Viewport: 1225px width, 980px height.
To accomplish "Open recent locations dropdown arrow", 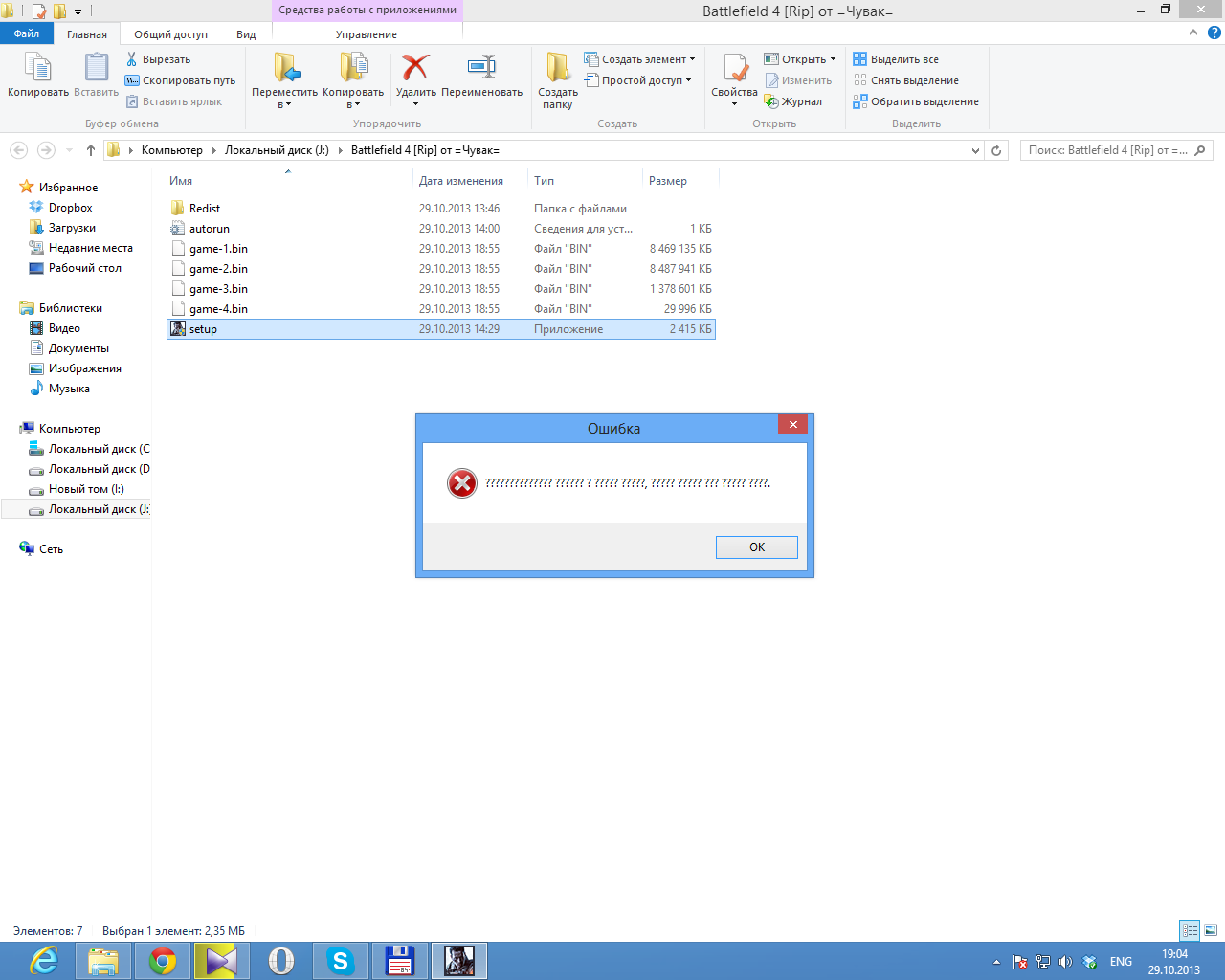I will 69,150.
